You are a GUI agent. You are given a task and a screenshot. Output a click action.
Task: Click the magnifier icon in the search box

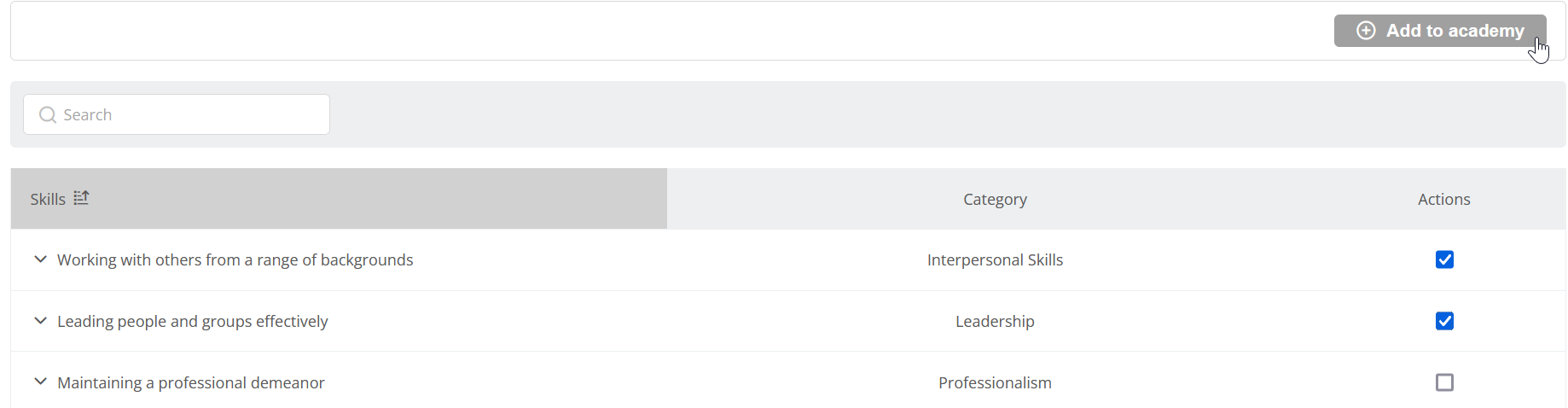pyautogui.click(x=48, y=114)
